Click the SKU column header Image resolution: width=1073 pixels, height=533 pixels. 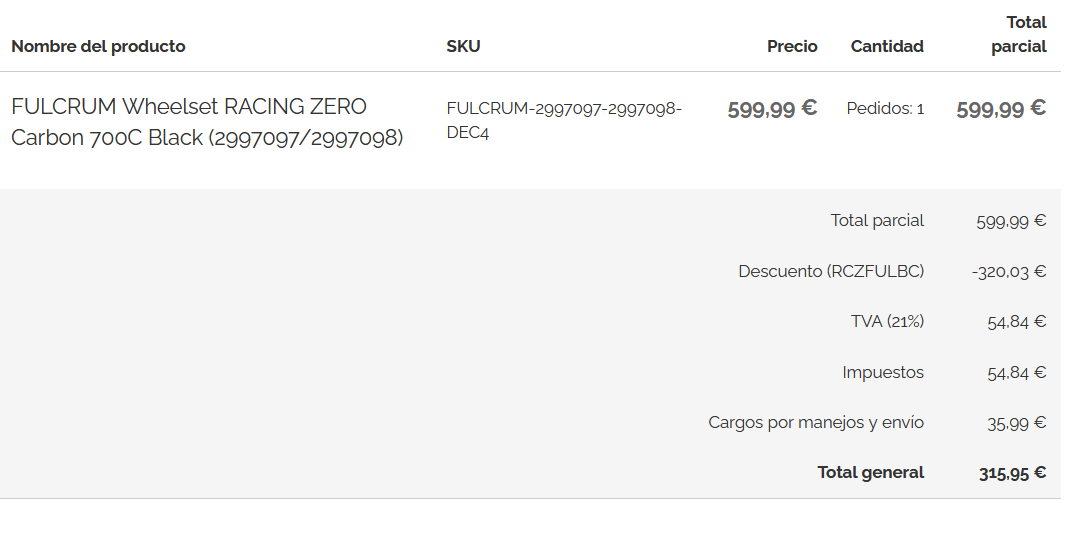click(x=463, y=46)
